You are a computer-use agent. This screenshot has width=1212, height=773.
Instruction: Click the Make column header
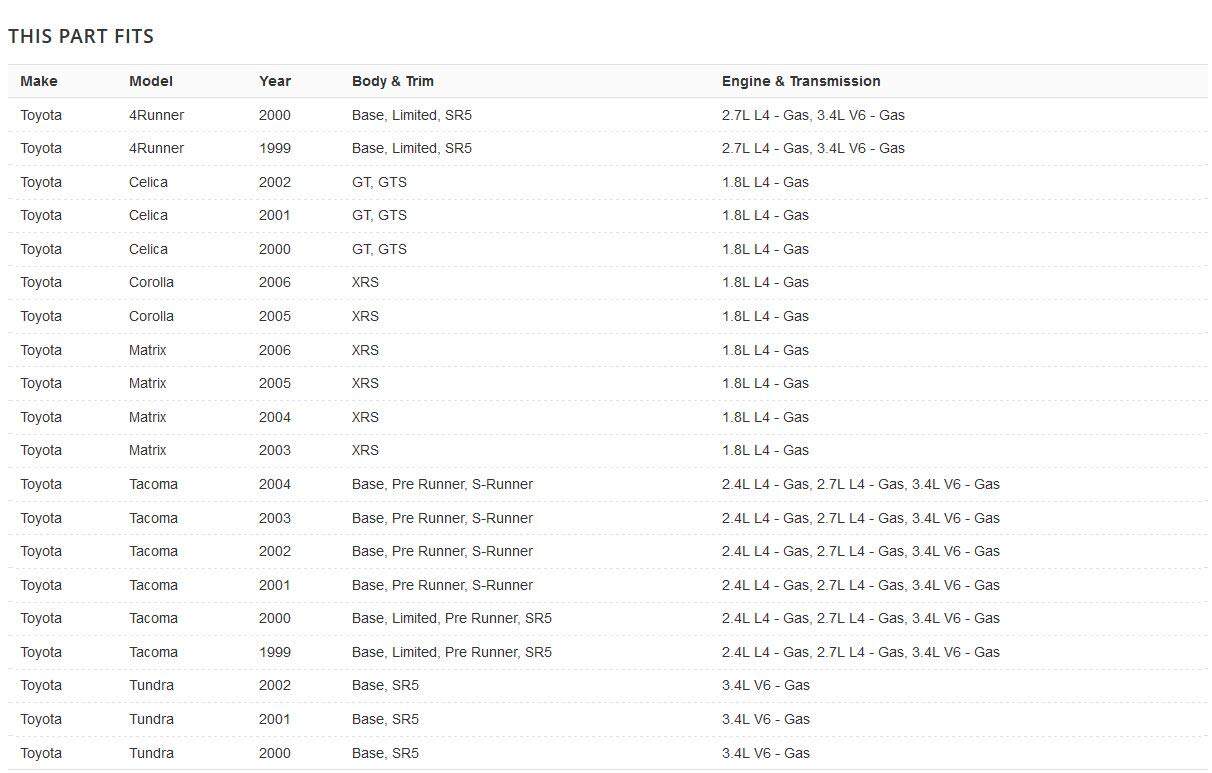point(39,81)
